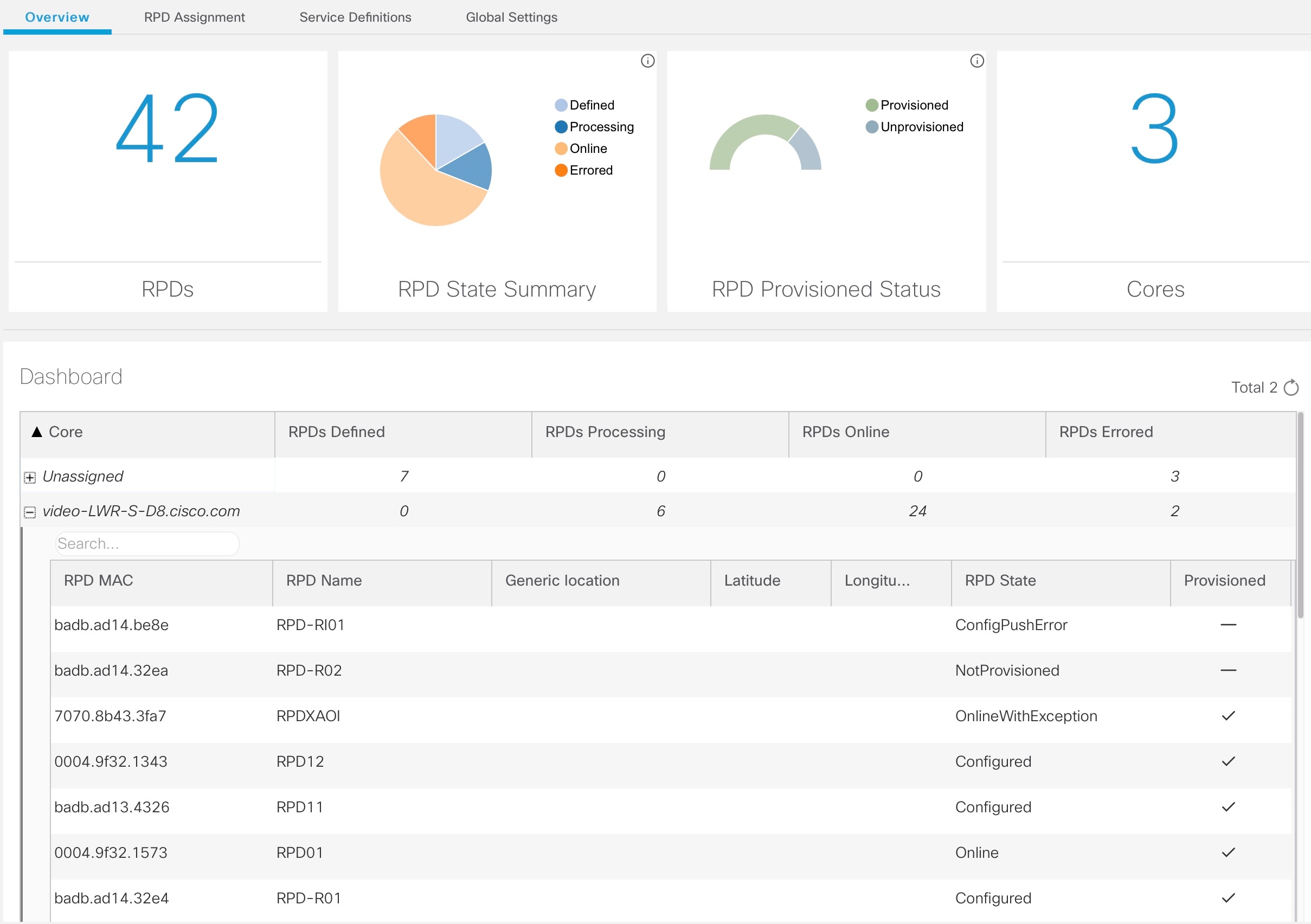Click the Provisioned legend marker in the gauge legend
Viewport: 1311px width, 924px height.
[x=870, y=105]
